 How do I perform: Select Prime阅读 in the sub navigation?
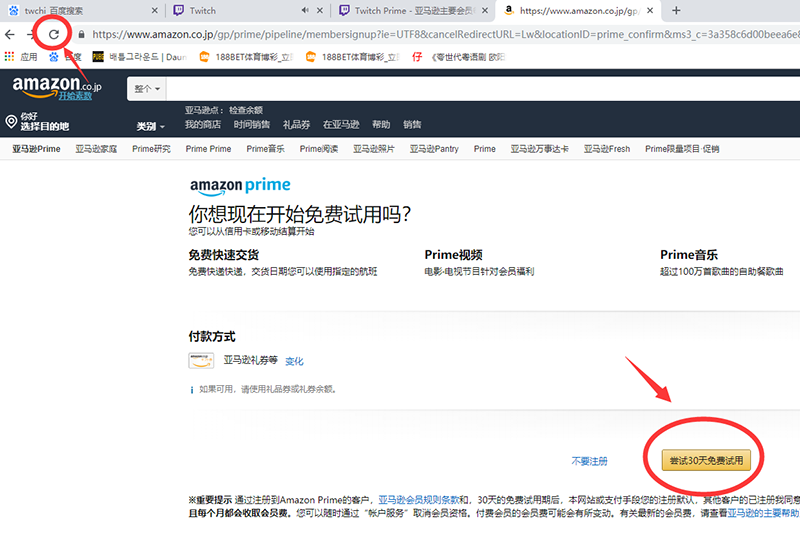pyautogui.click(x=319, y=149)
